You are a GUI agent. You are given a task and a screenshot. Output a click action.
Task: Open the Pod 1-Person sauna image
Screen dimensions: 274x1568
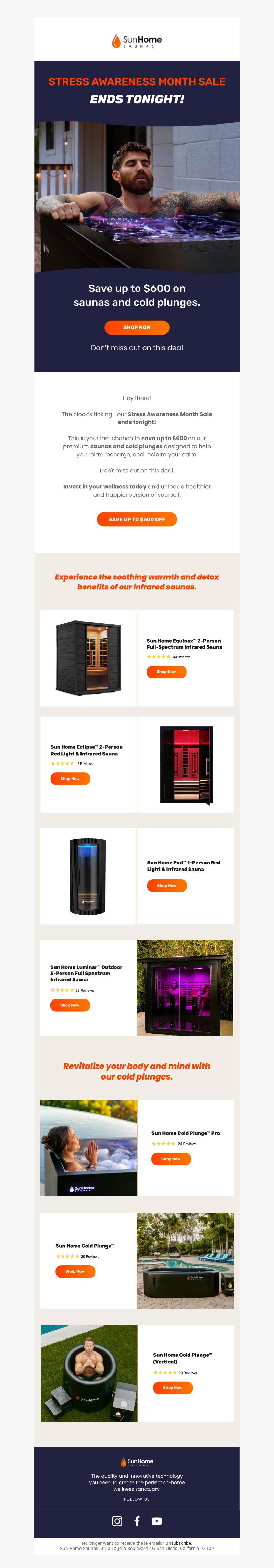[x=88, y=876]
